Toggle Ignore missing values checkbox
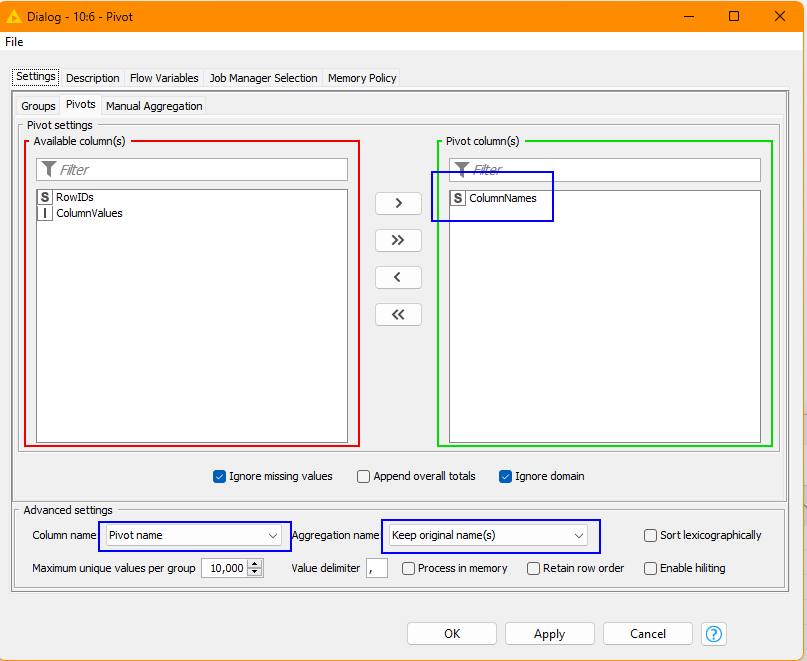This screenshot has width=807, height=661. [220, 477]
